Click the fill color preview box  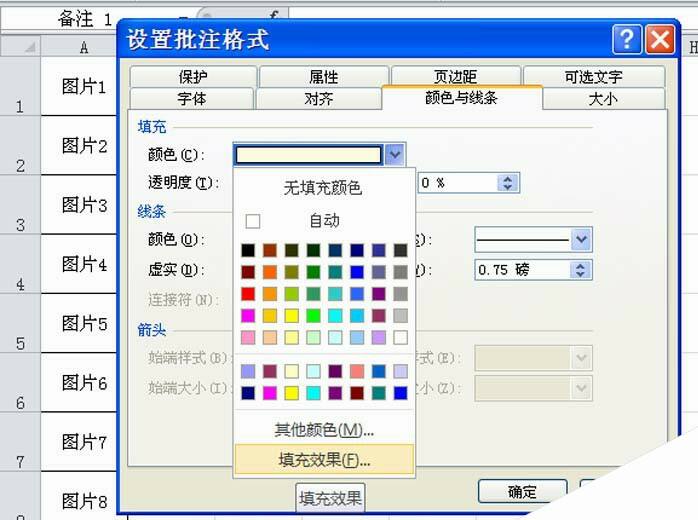(x=308, y=155)
